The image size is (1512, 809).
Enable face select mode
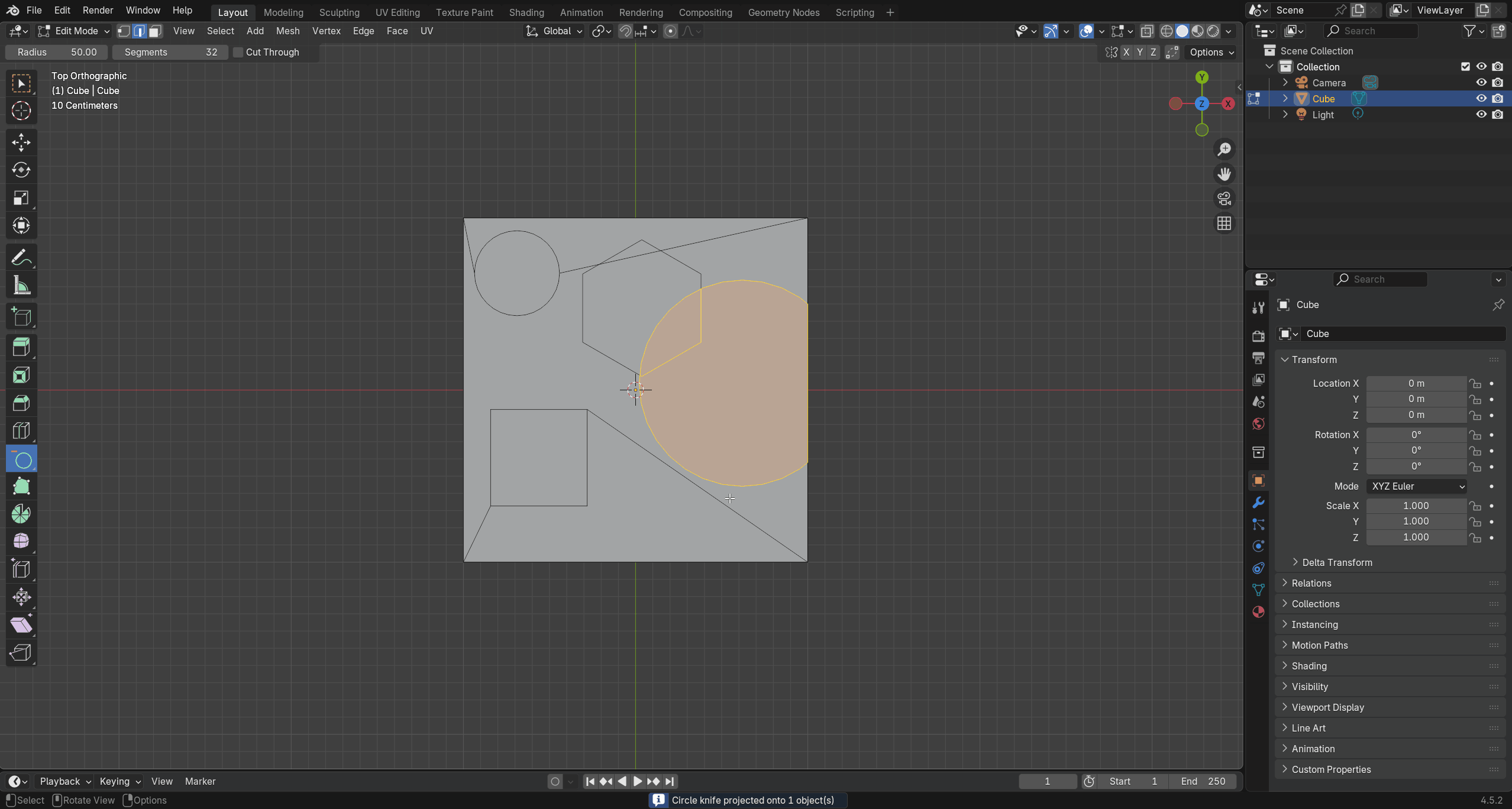(x=155, y=31)
